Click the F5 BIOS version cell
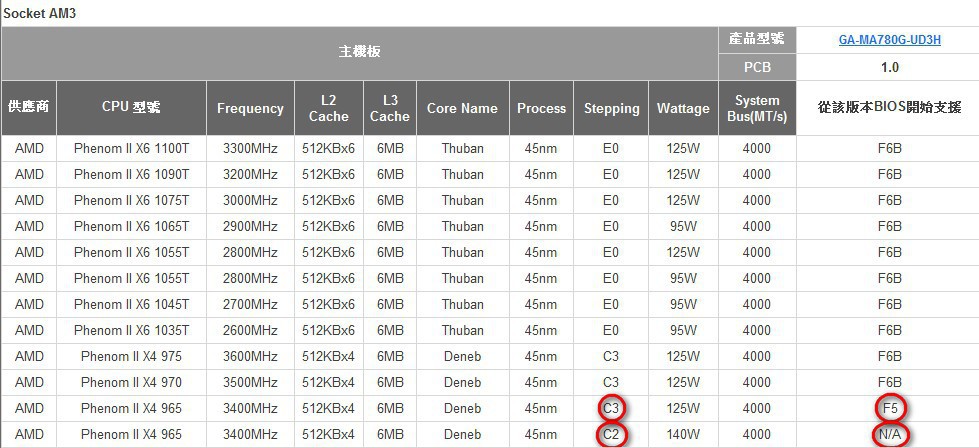 pyautogui.click(x=890, y=409)
